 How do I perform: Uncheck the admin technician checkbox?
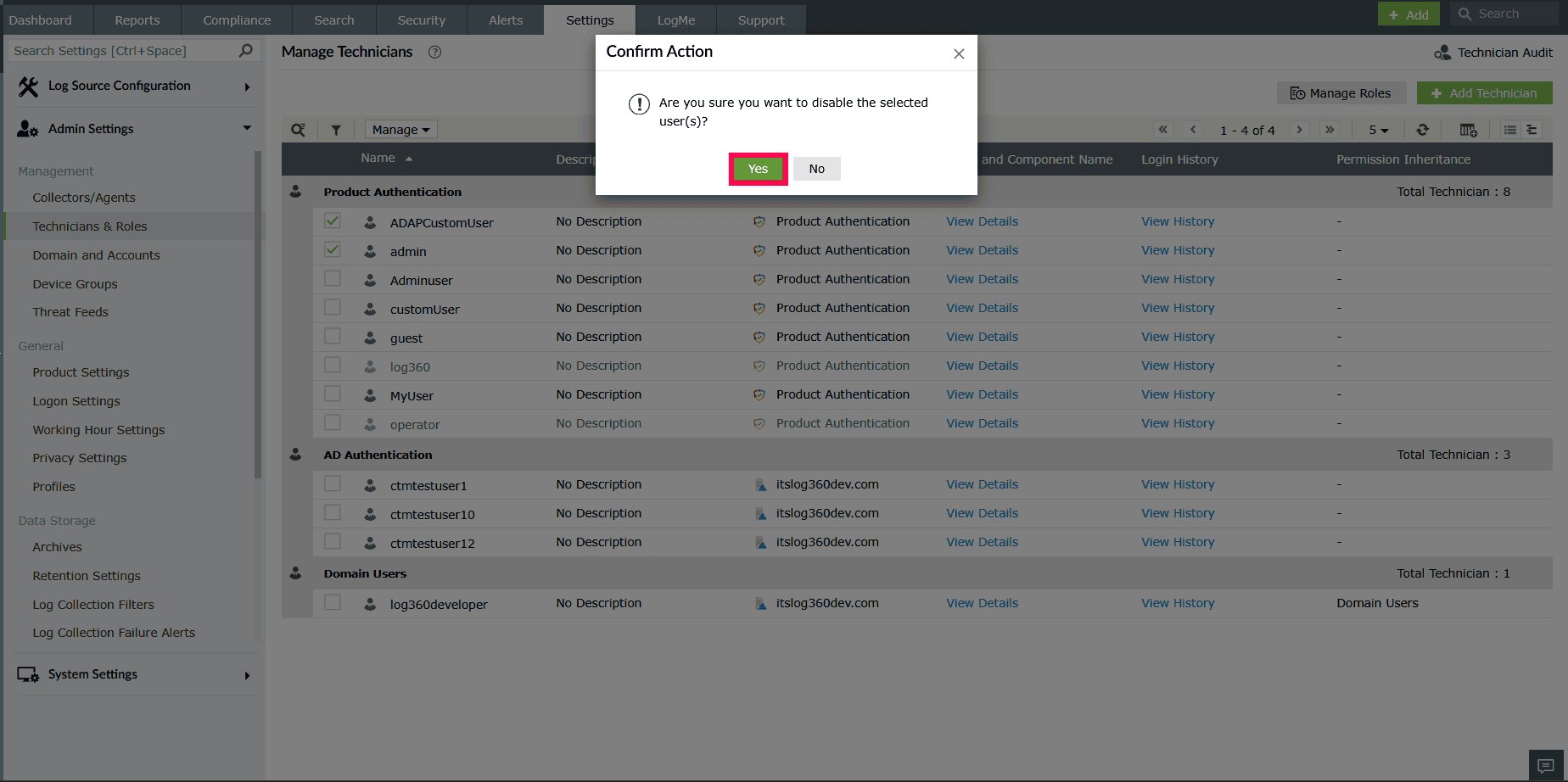(333, 250)
